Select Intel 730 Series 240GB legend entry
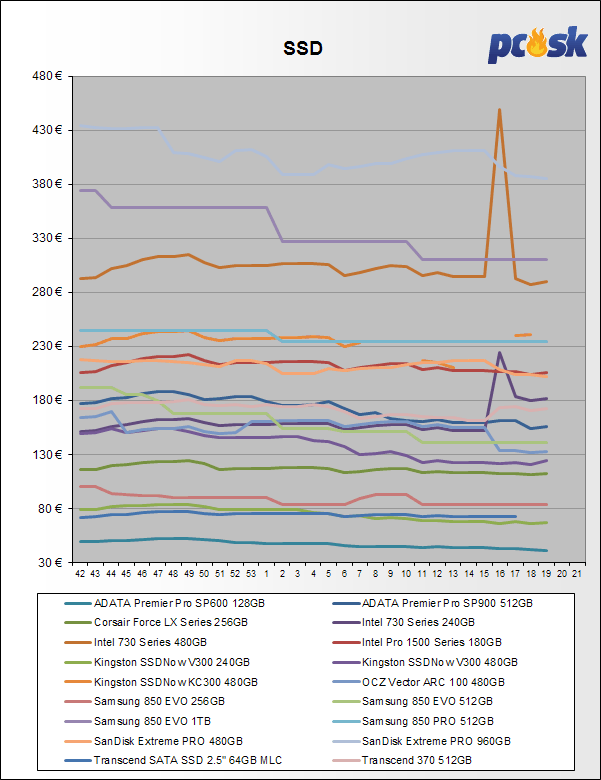This screenshot has width=601, height=780. point(404,622)
